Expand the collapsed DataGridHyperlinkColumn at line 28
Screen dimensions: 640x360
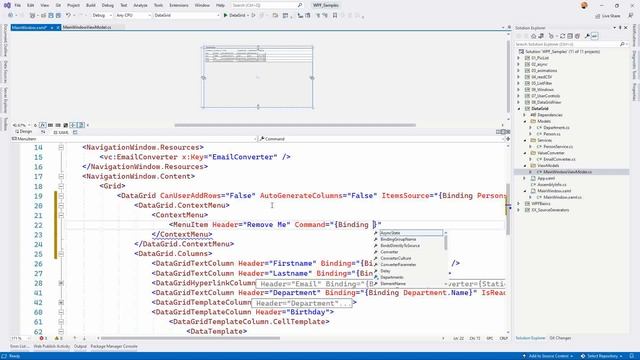(x=61, y=283)
